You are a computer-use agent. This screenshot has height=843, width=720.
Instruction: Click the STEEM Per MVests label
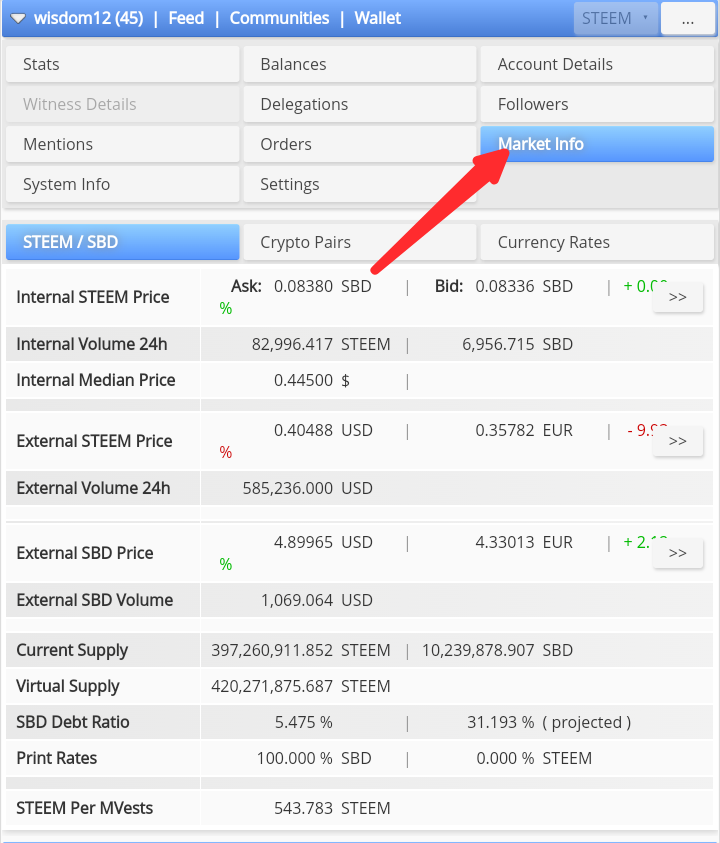click(84, 808)
